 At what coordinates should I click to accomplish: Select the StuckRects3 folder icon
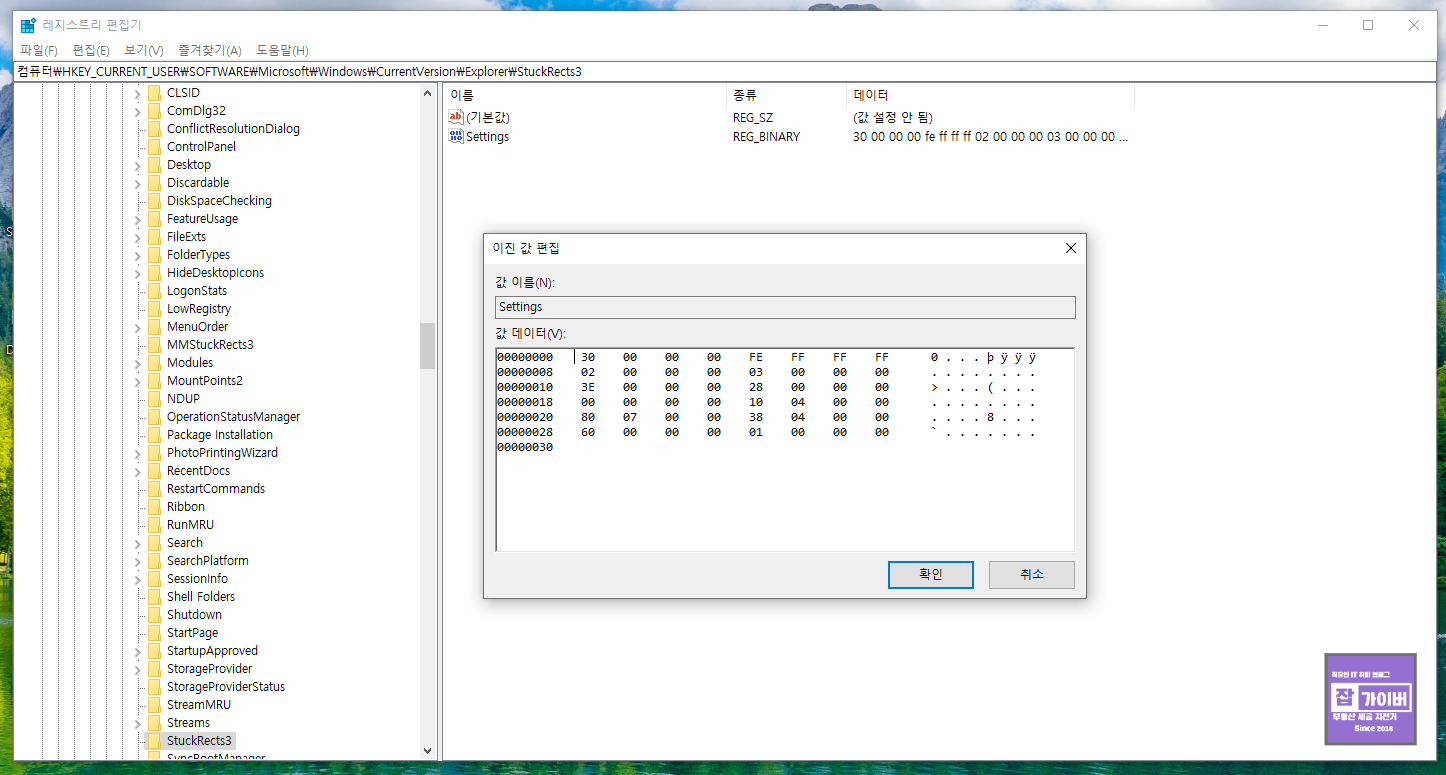154,741
